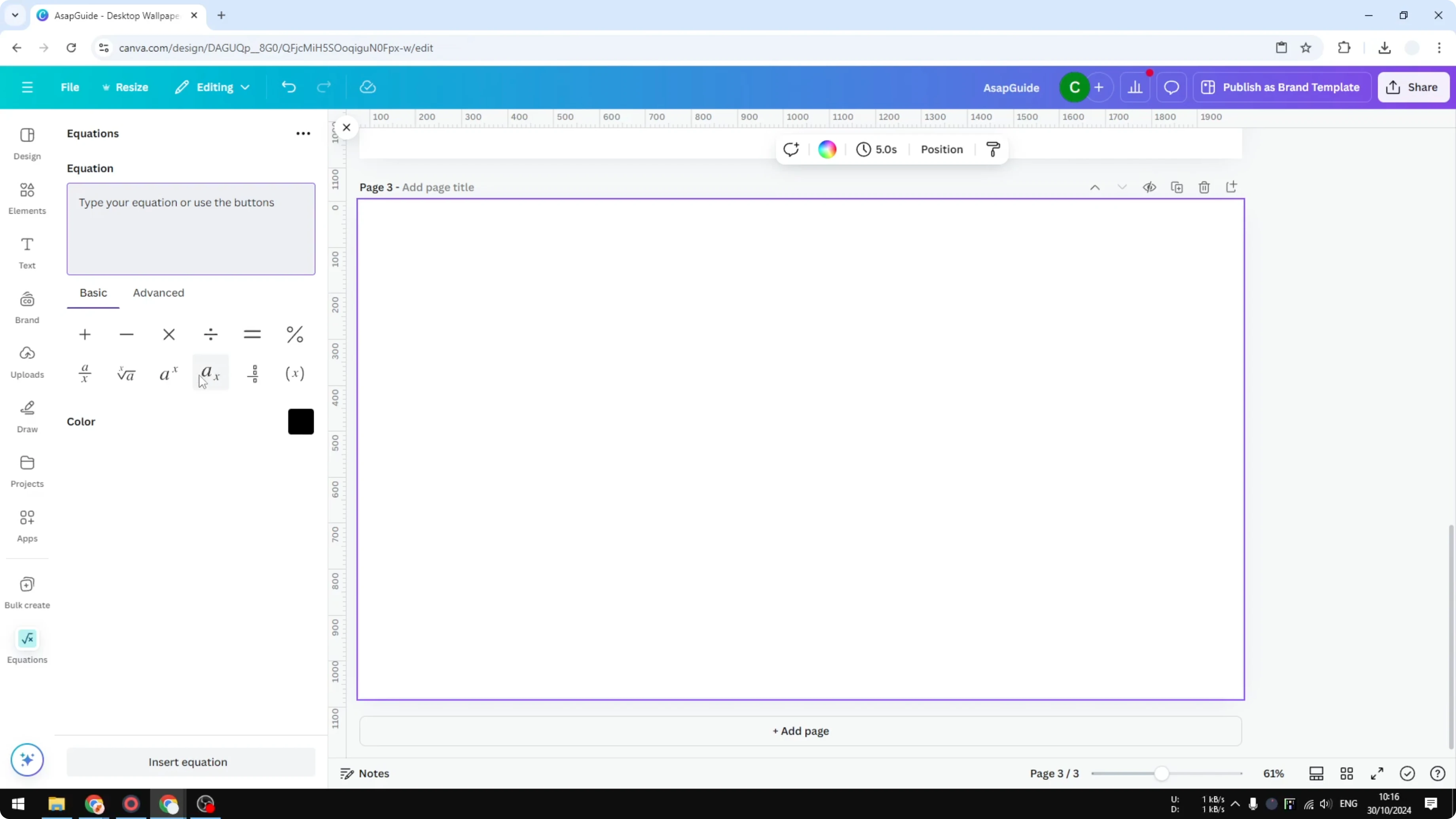Screen dimensions: 1456x819
Task: Open the black equation color swatch
Action: (301, 421)
